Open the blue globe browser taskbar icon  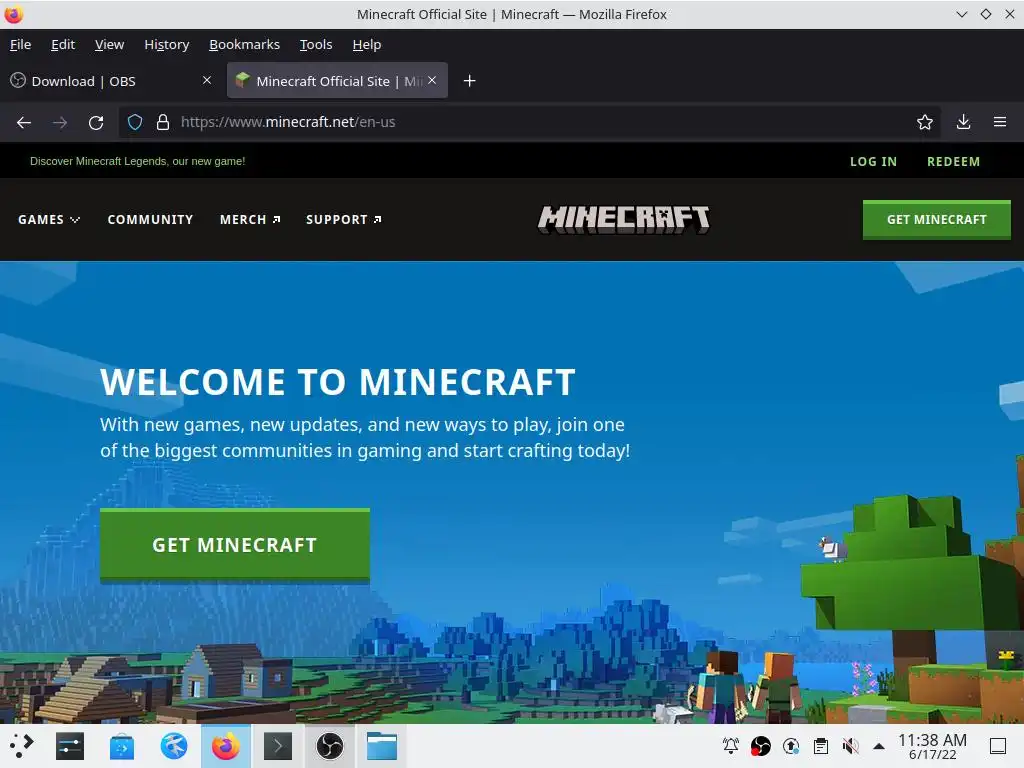click(x=174, y=746)
